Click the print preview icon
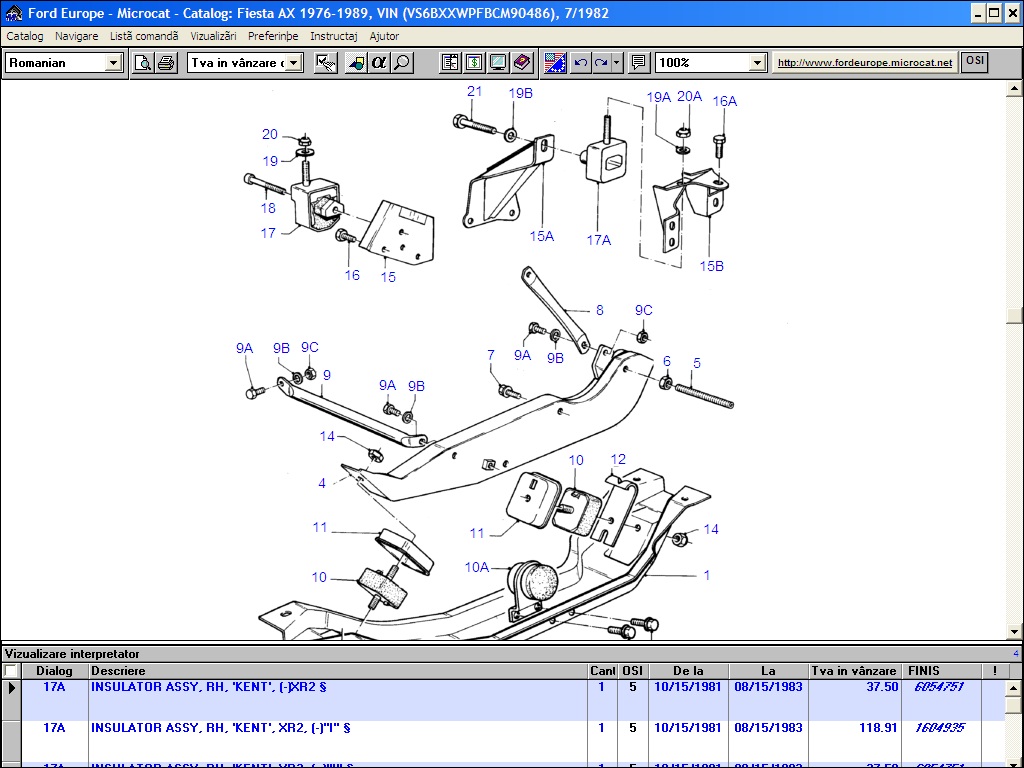This screenshot has height=768, width=1024. pyautogui.click(x=144, y=63)
